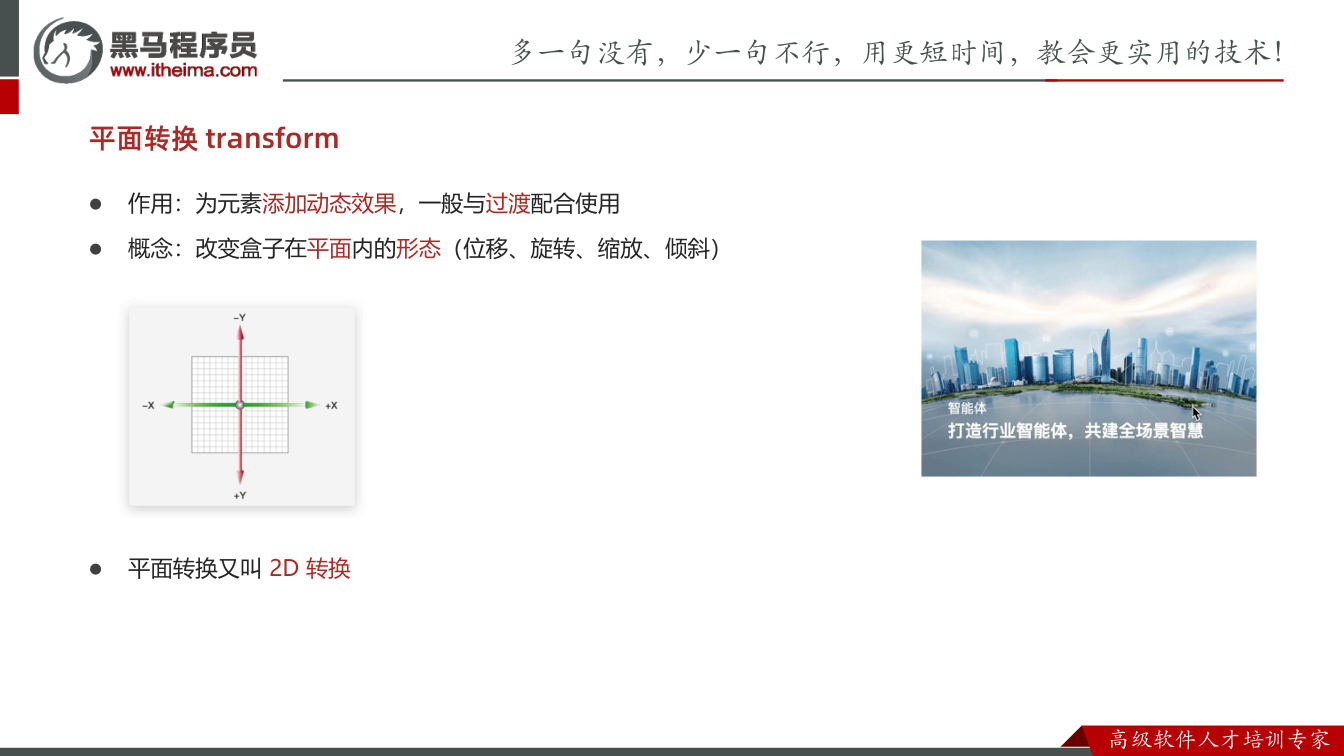Click the -X label on the diagram
The image size is (1344, 756).
148,405
